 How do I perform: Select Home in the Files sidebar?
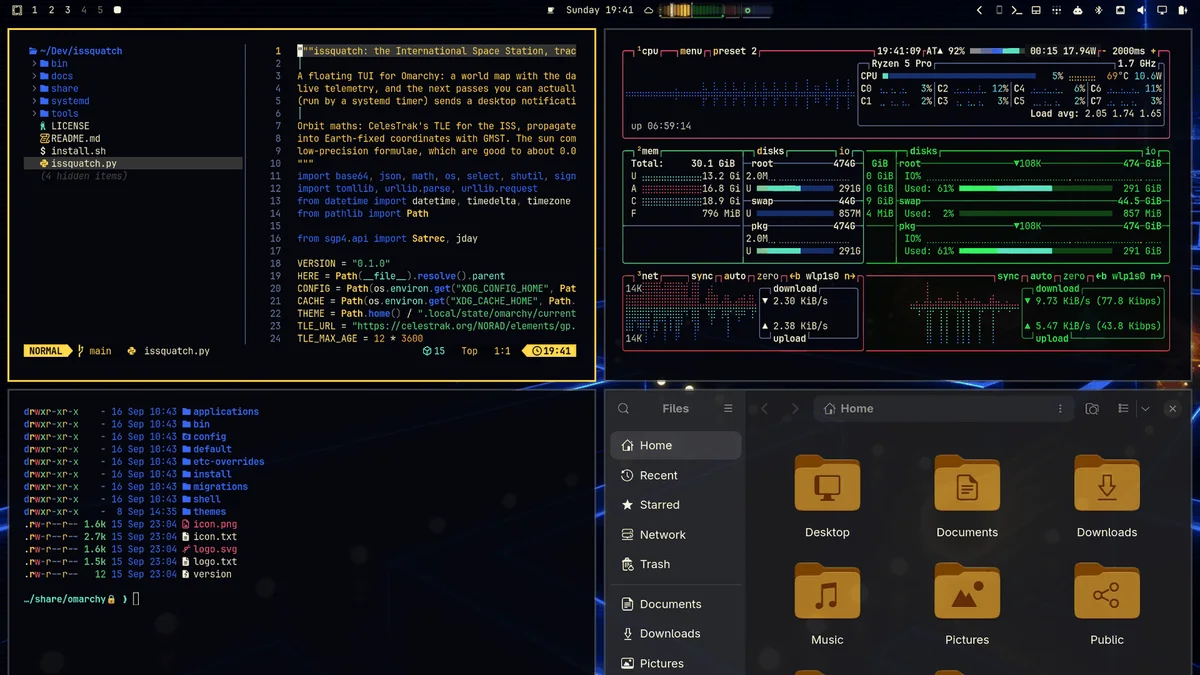coord(676,445)
